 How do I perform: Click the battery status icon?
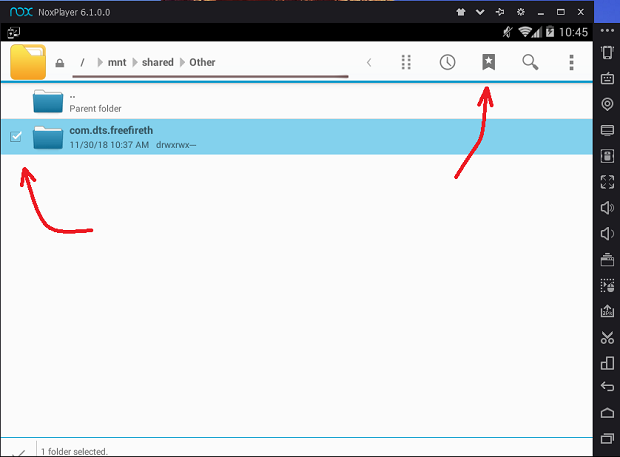[550, 32]
